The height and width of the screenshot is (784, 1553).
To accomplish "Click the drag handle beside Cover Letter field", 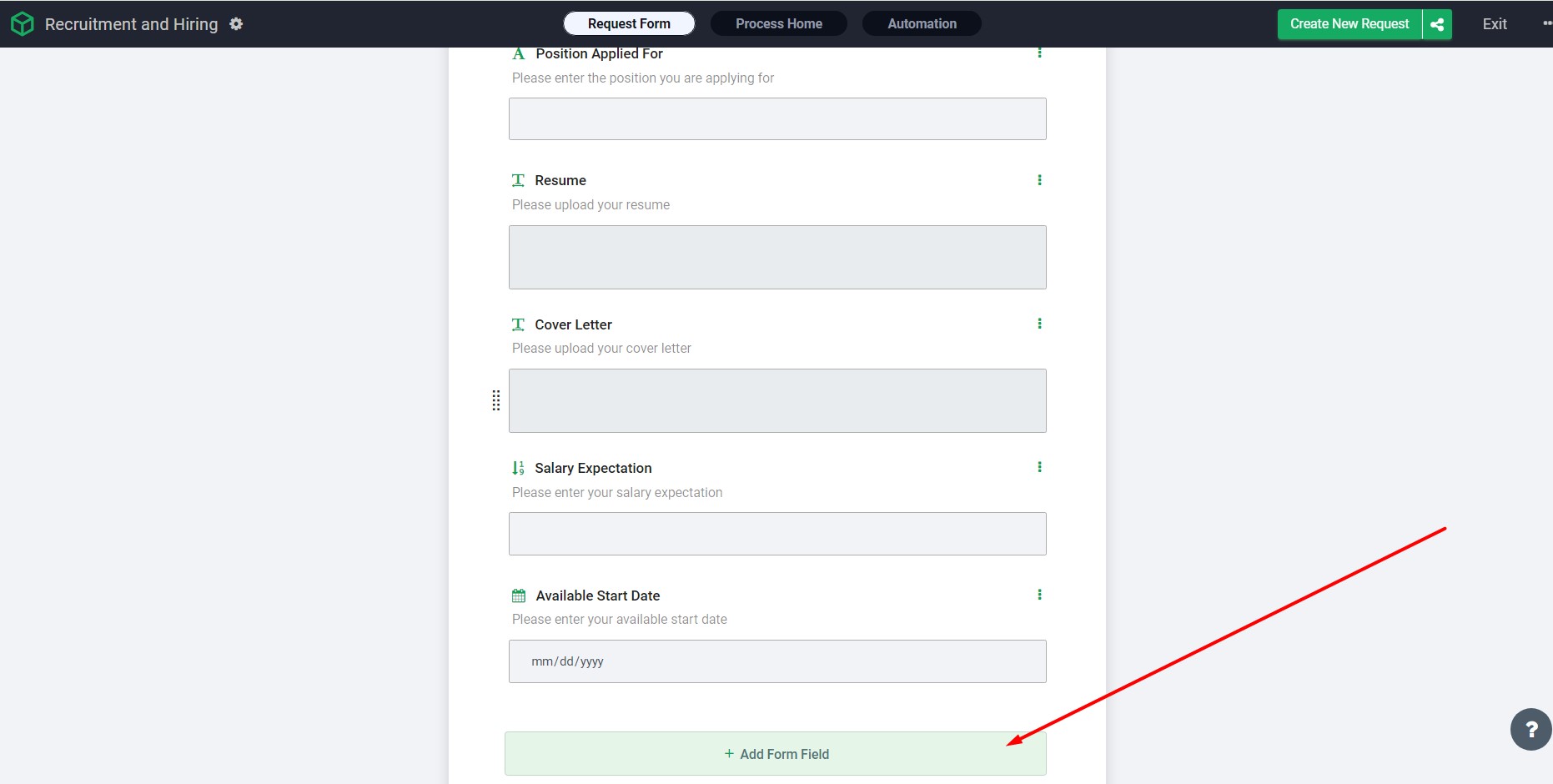I will (x=496, y=400).
